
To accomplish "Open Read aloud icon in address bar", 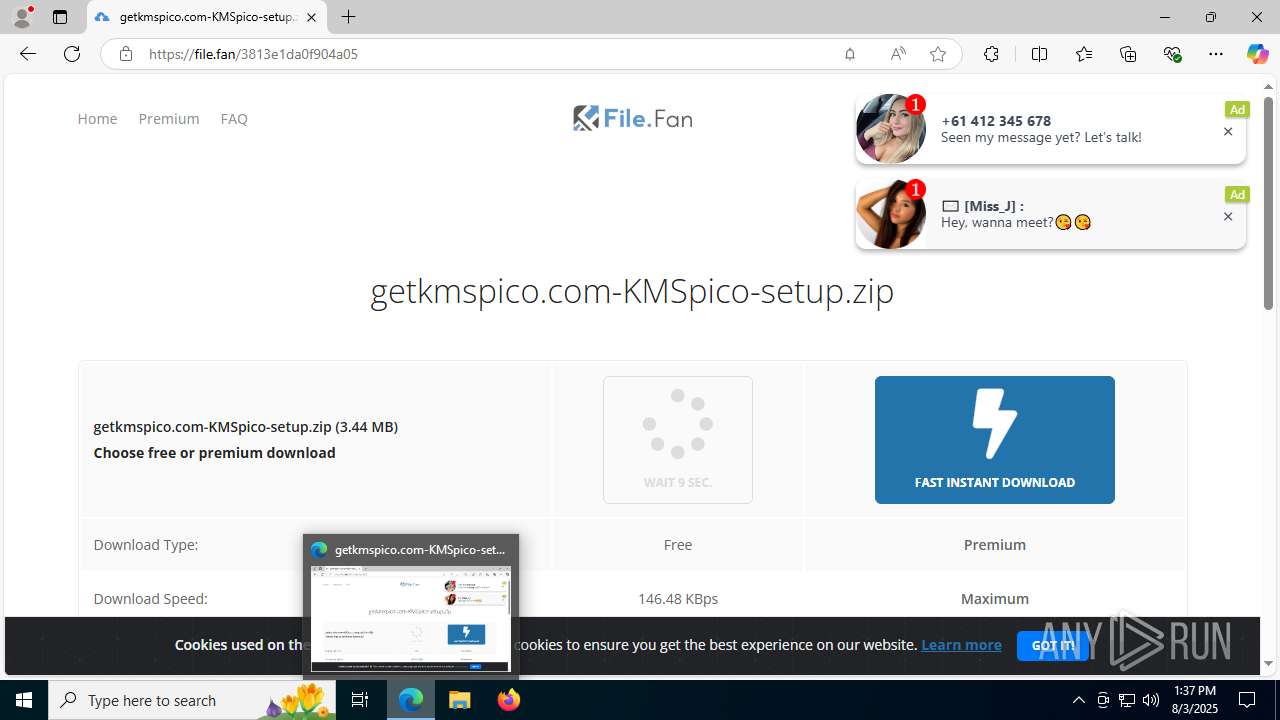I will (x=898, y=54).
